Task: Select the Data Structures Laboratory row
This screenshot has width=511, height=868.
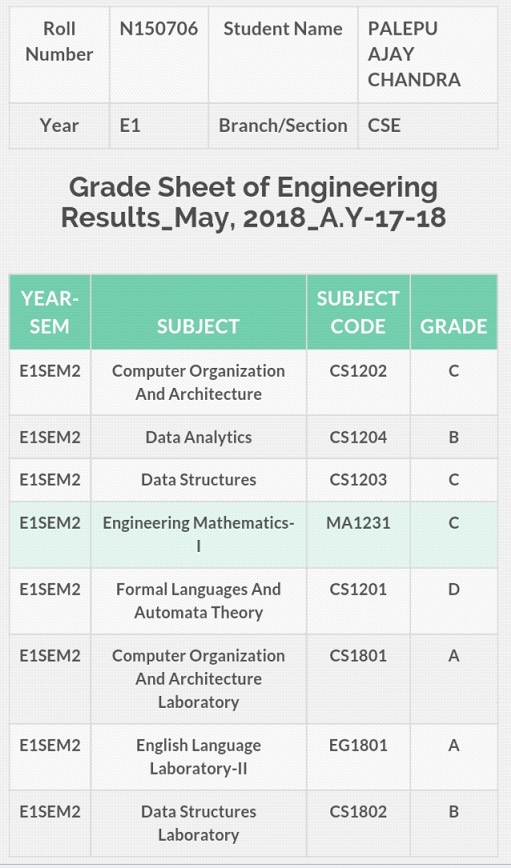Action: coord(254,823)
